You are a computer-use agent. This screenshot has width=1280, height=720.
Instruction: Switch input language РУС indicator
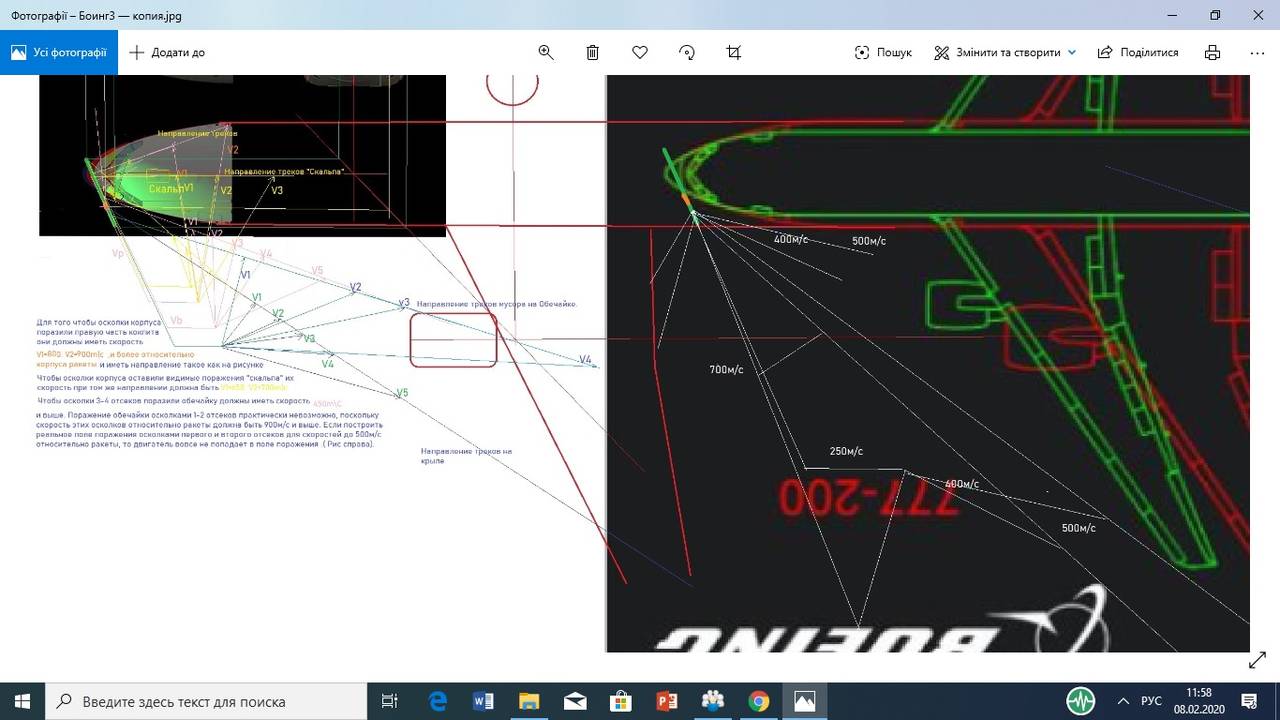coord(1151,701)
